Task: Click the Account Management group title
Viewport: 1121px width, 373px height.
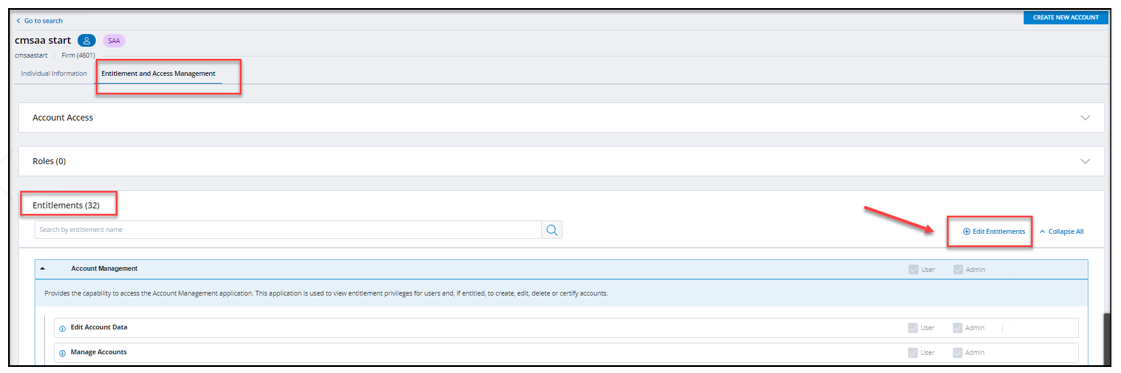Action: [104, 269]
